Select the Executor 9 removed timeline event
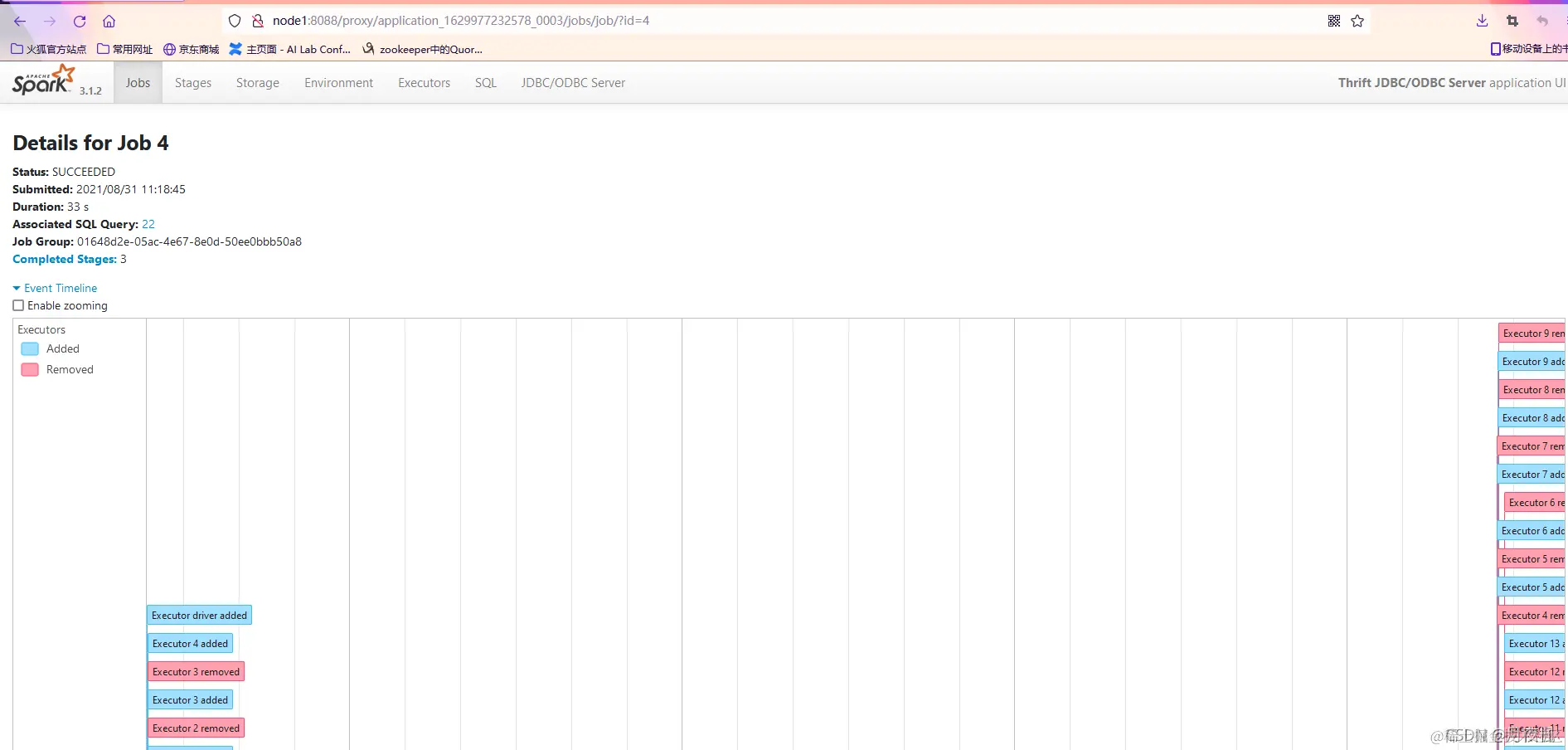1568x750 pixels. [1532, 334]
